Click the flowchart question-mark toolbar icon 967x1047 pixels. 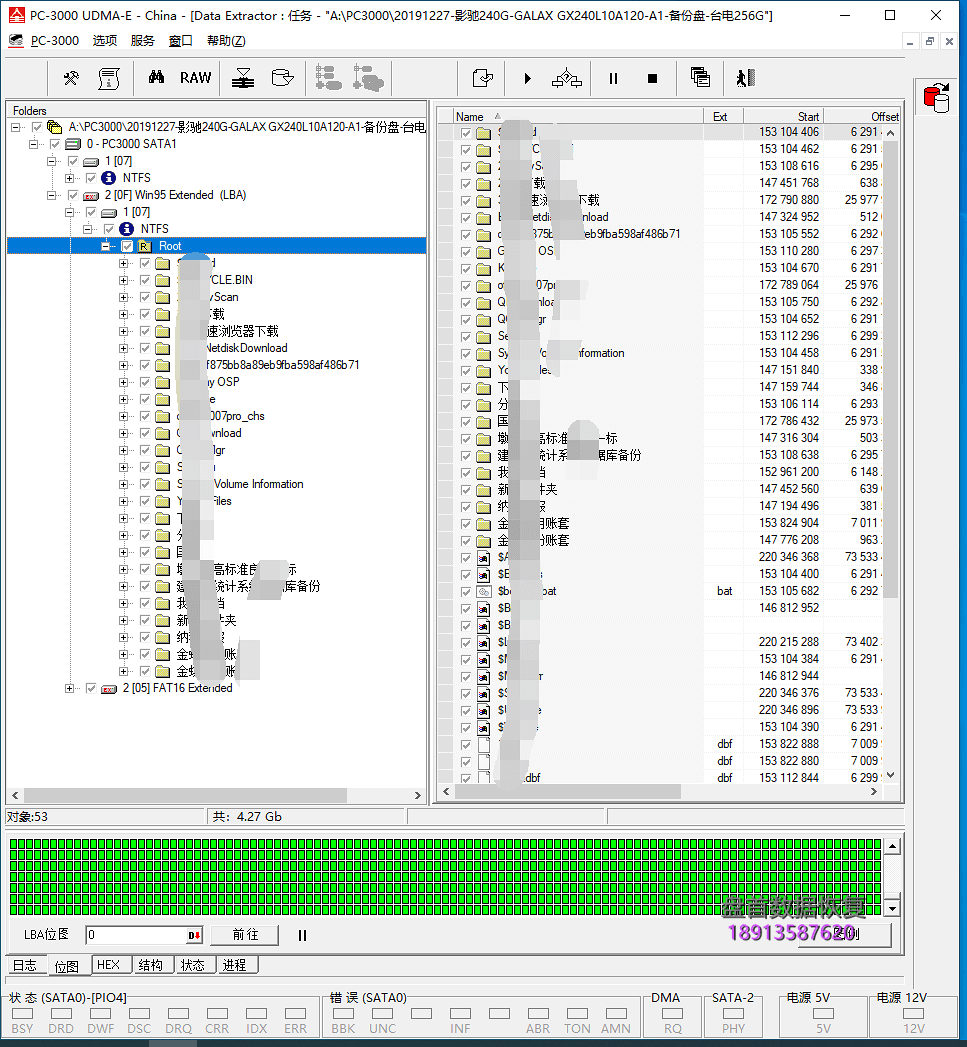pyautogui.click(x=566, y=78)
